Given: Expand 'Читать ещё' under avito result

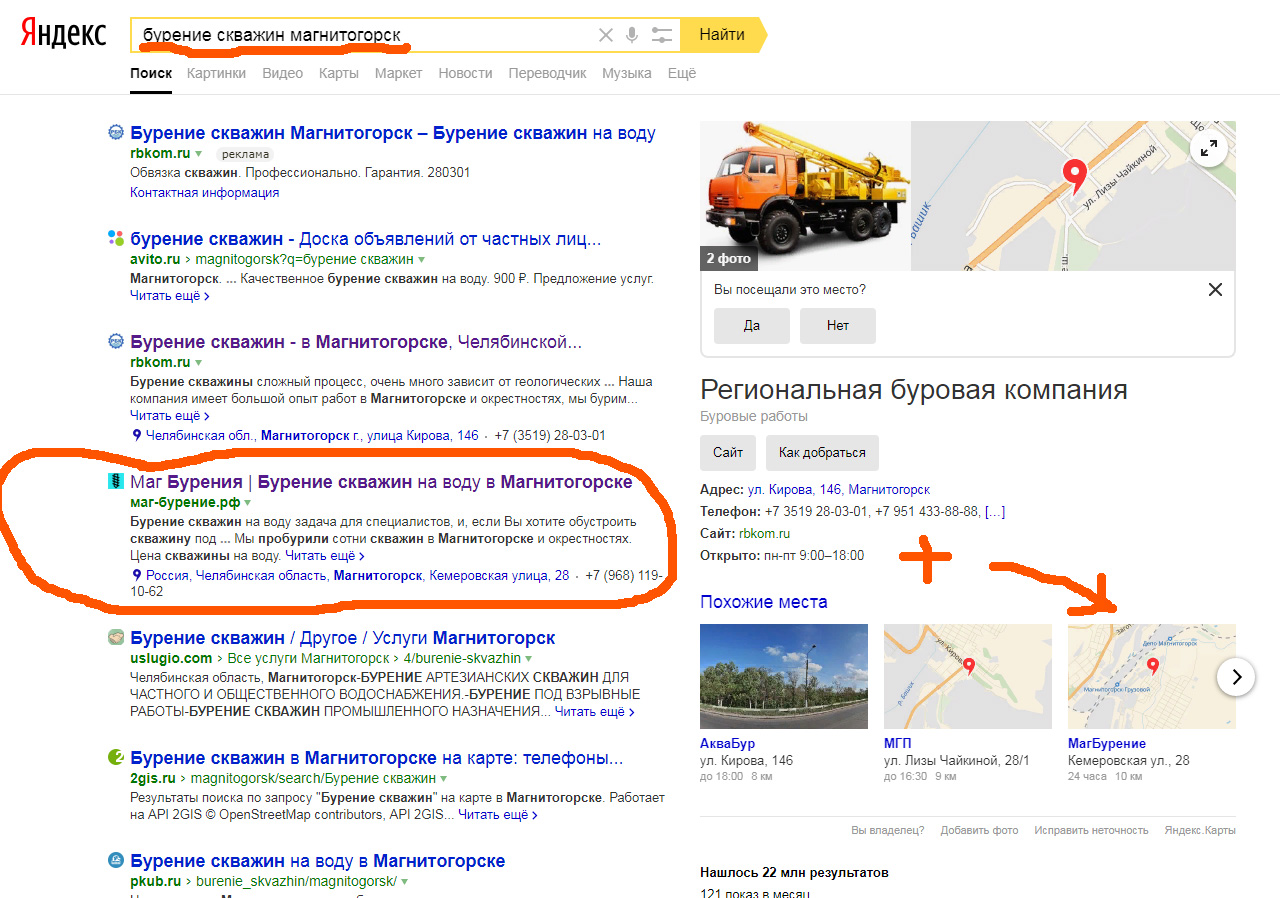Looking at the screenshot, I should pos(169,296).
